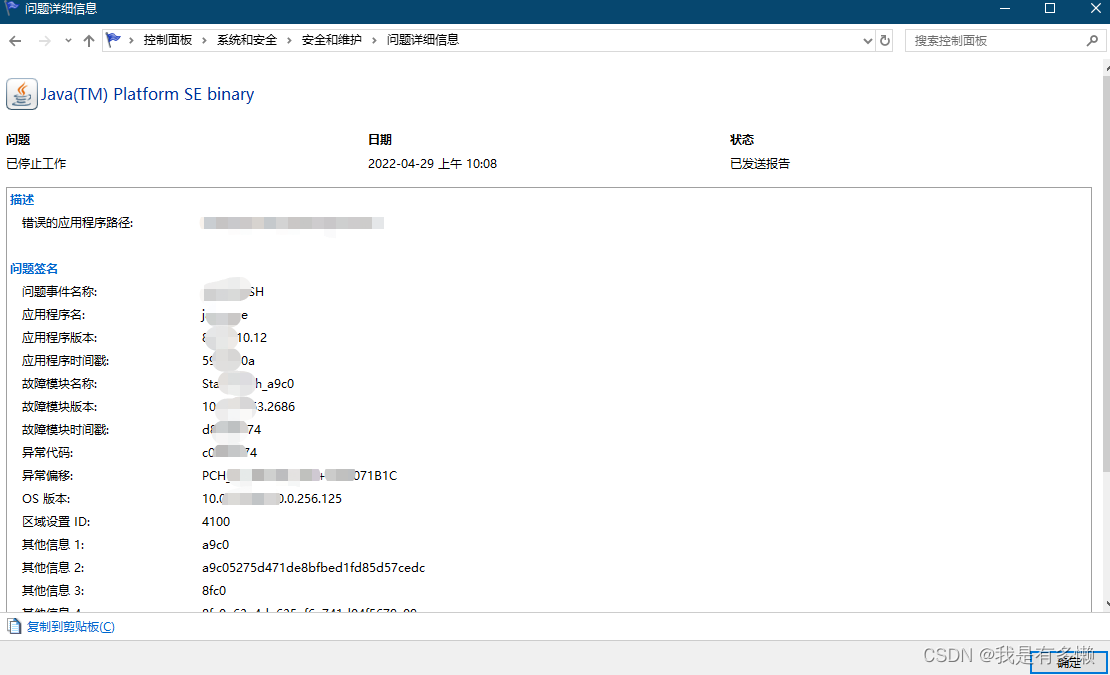Select the 状态 column header
Viewport: 1110px width, 675px height.
[x=742, y=139]
